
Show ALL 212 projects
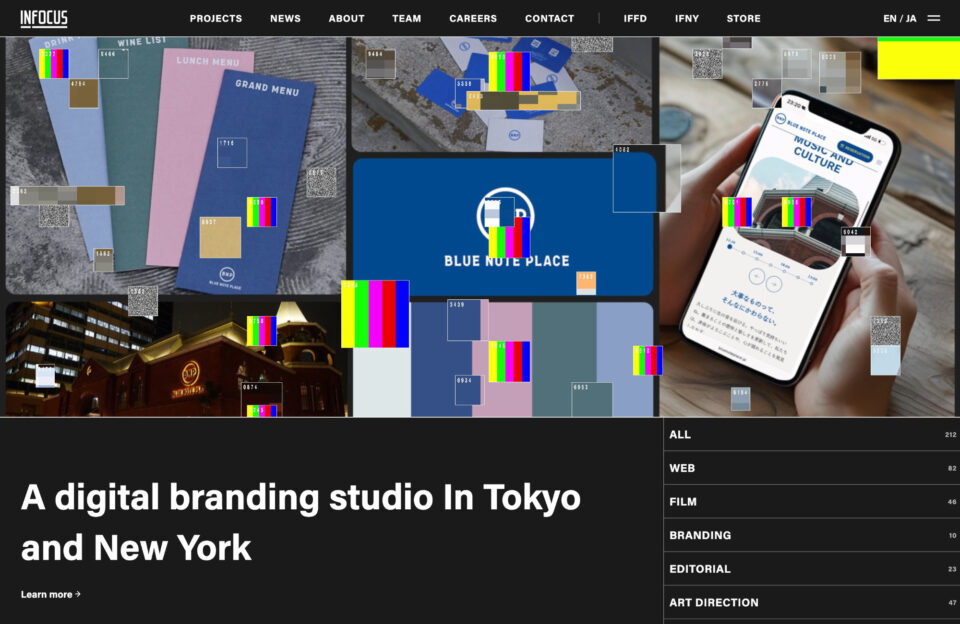(x=680, y=434)
